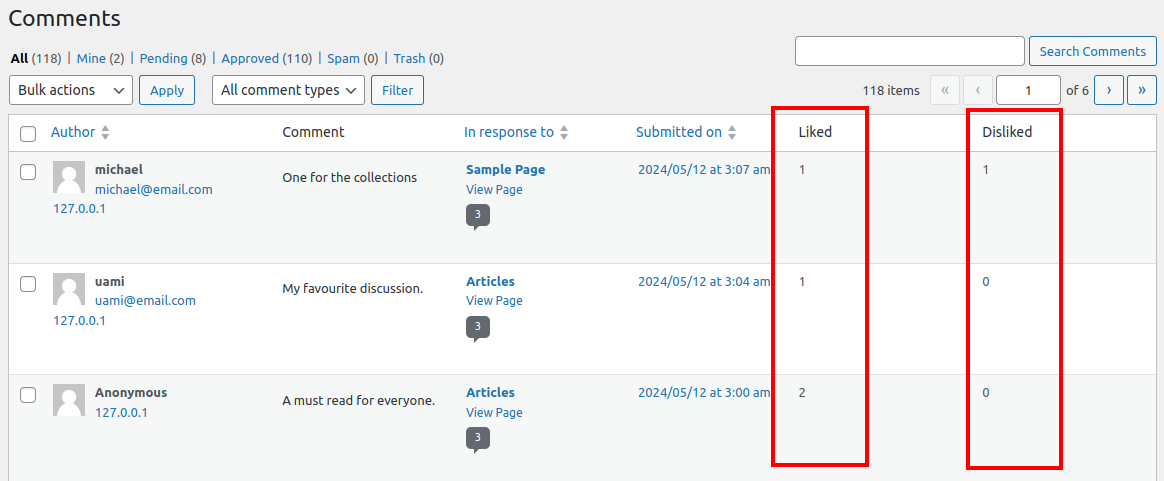Sort comments by Author column

(x=80, y=132)
